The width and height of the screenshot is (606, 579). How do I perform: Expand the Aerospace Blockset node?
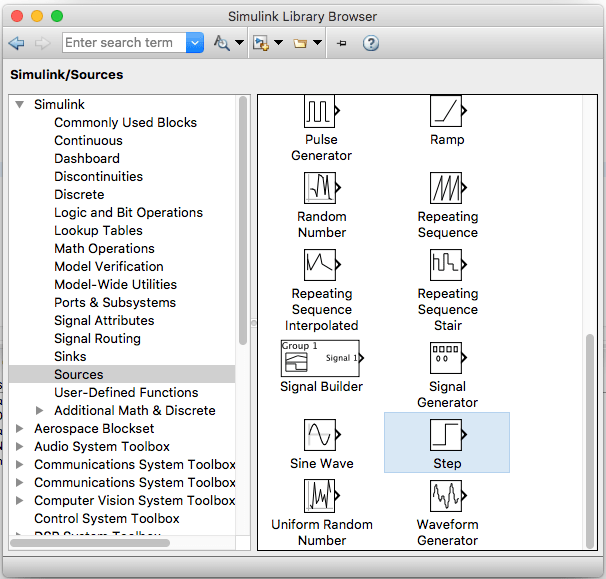point(19,428)
